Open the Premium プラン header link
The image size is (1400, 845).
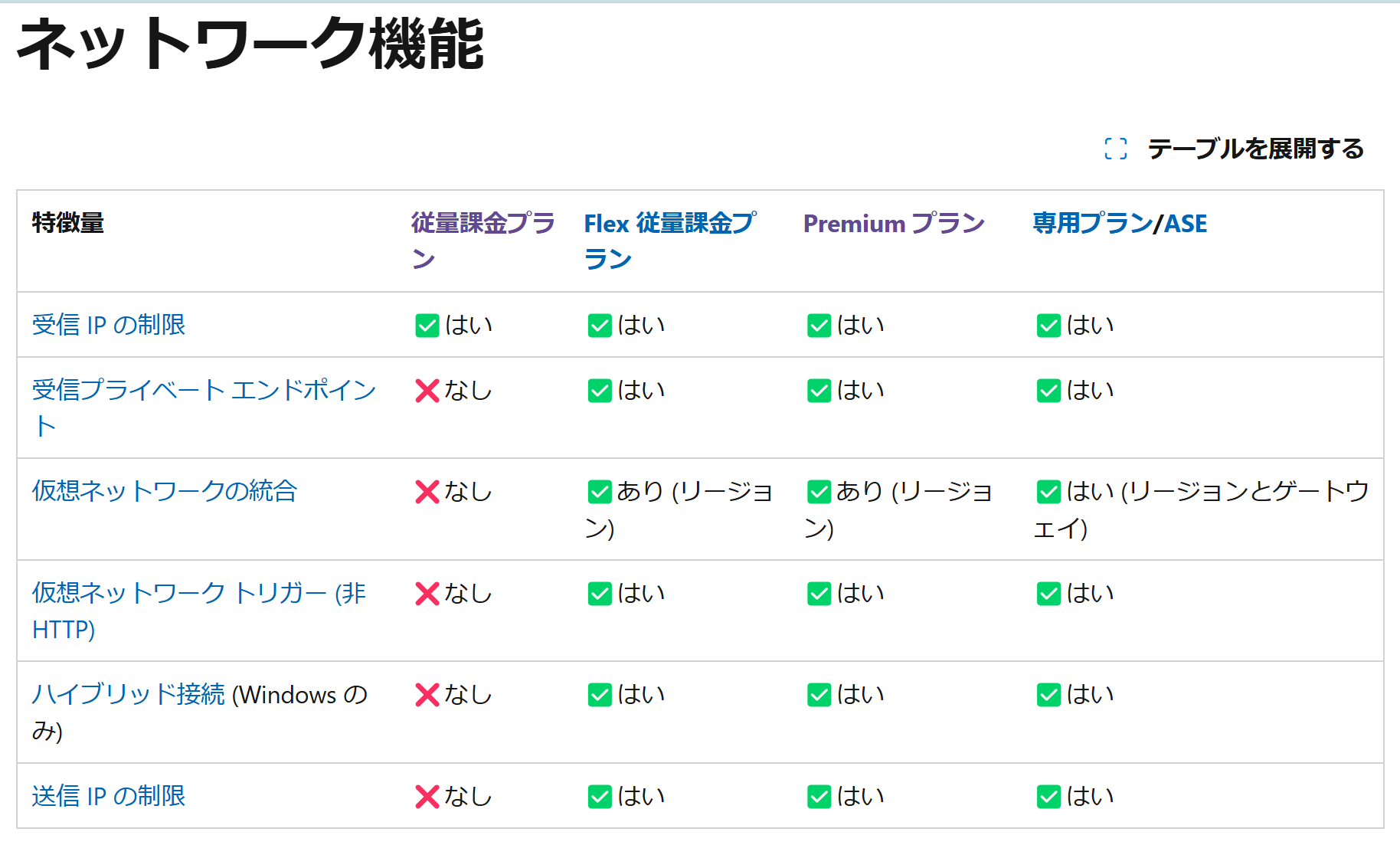(x=893, y=224)
